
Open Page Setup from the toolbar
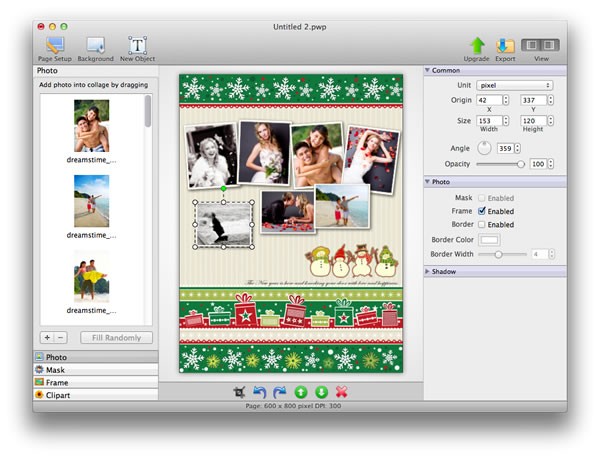(x=54, y=45)
